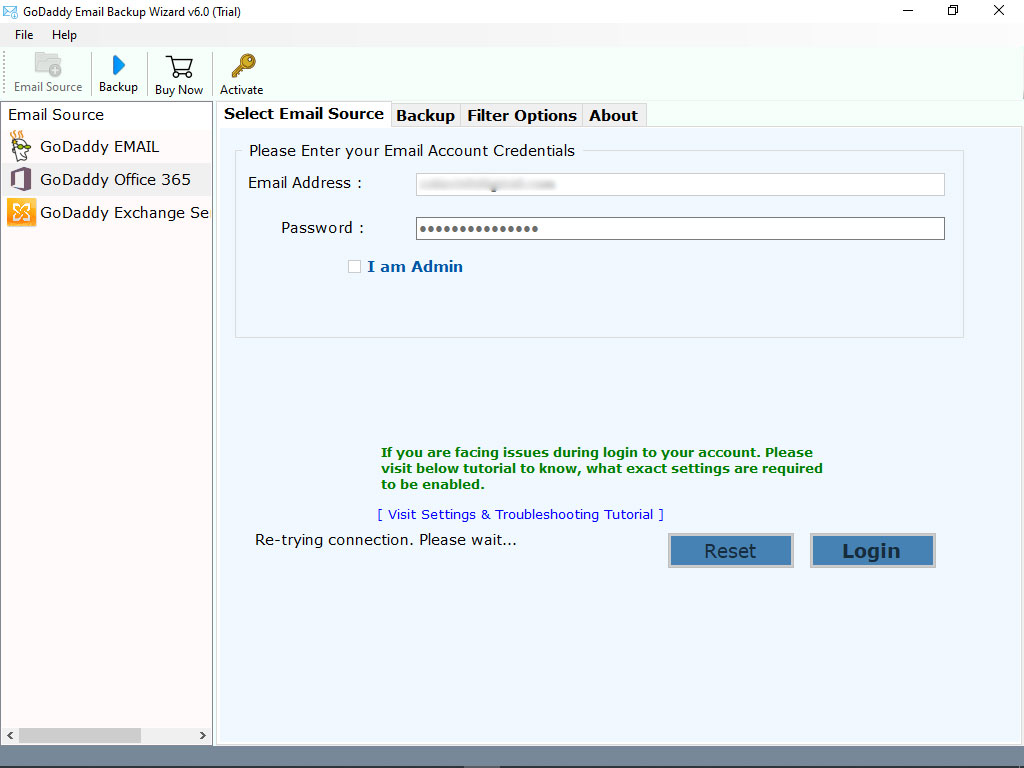Click the Login button

(872, 551)
